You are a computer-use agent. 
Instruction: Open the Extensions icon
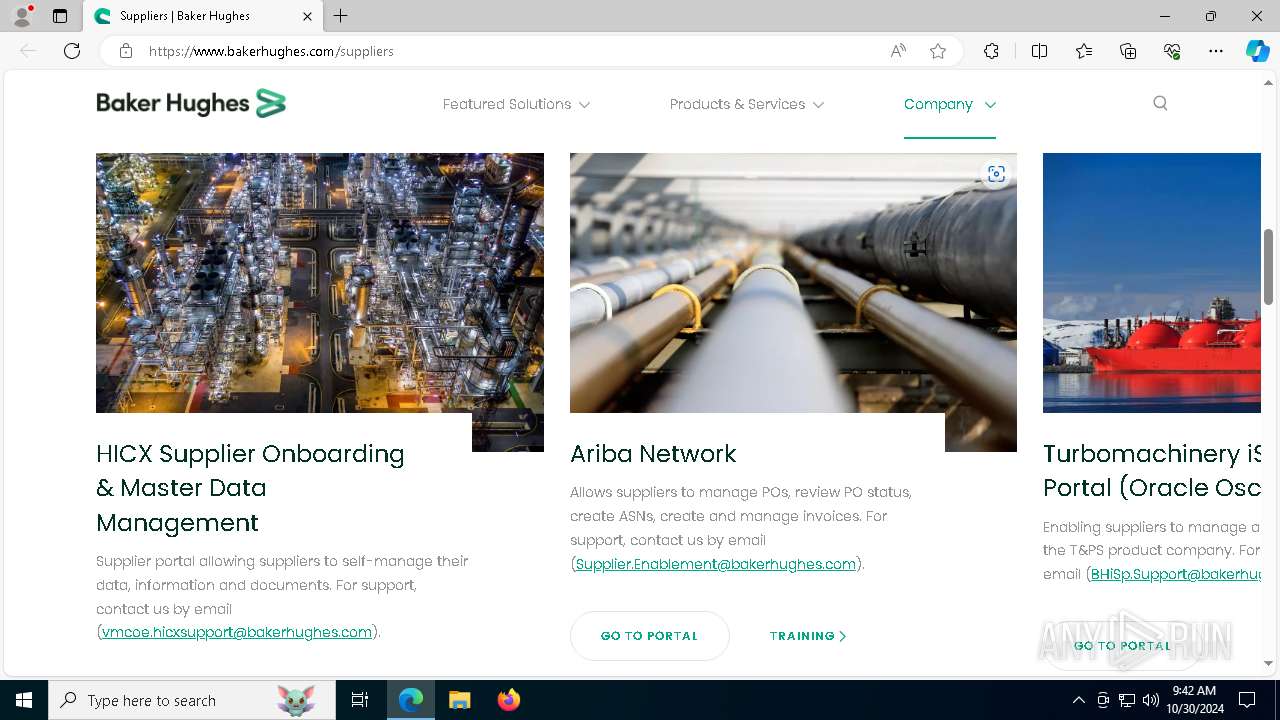(991, 51)
